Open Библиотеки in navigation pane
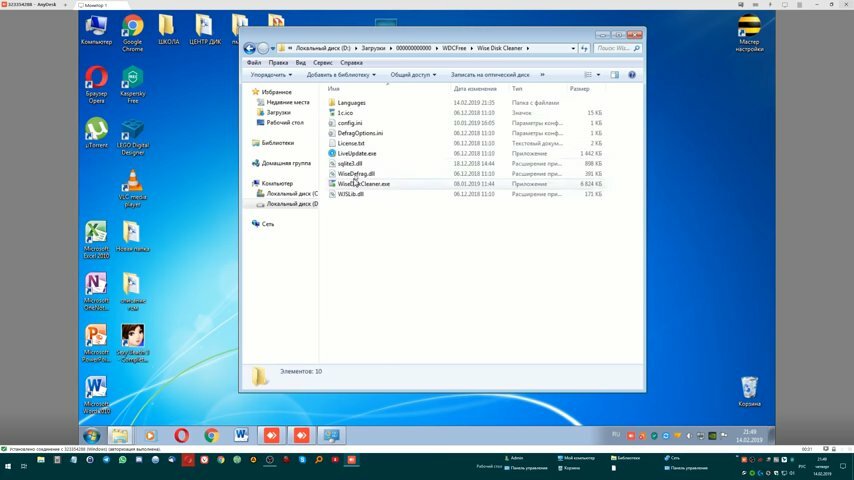Viewport: 854px width, 480px height. [x=277, y=143]
